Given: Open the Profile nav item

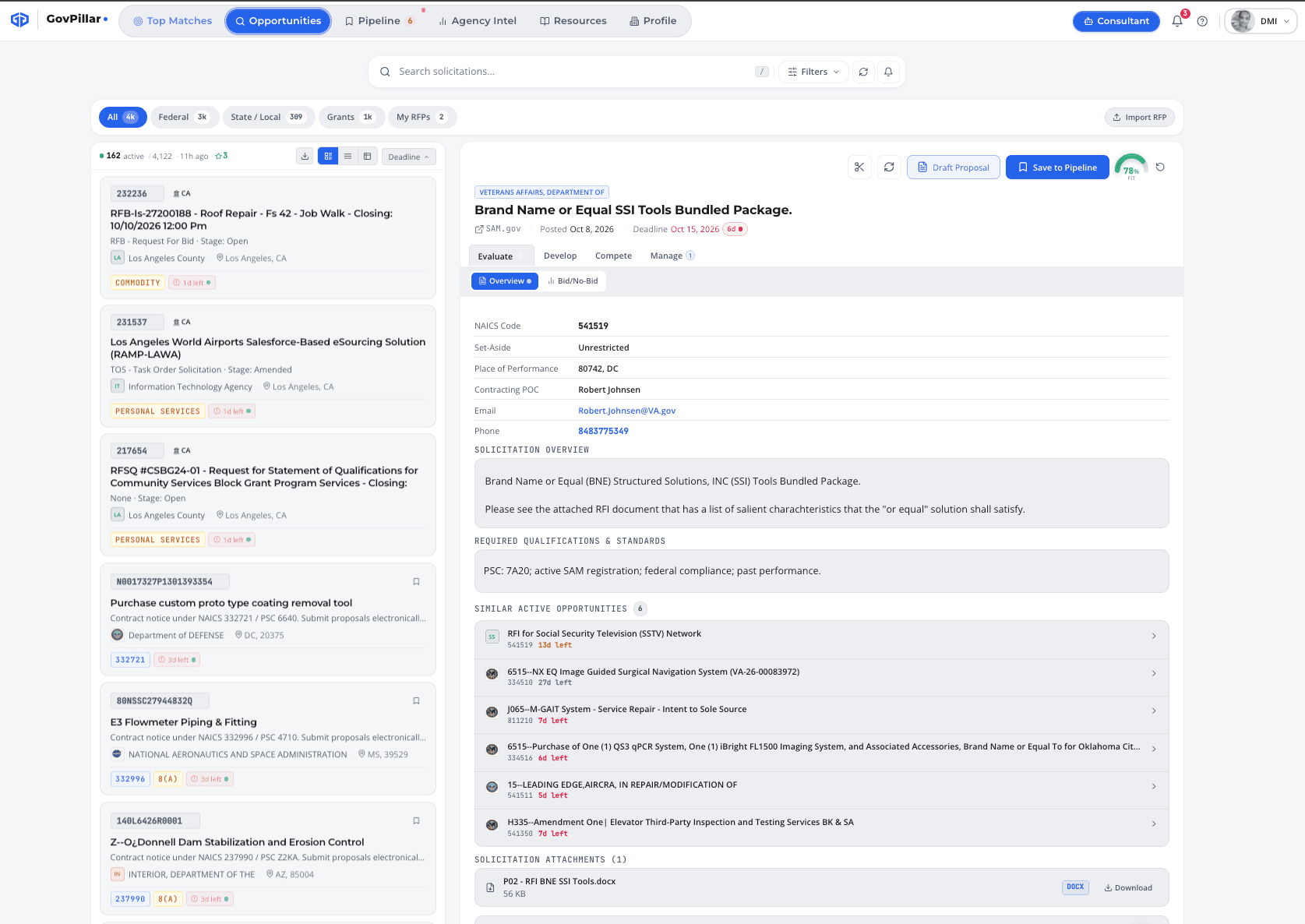Looking at the screenshot, I should tap(653, 21).
